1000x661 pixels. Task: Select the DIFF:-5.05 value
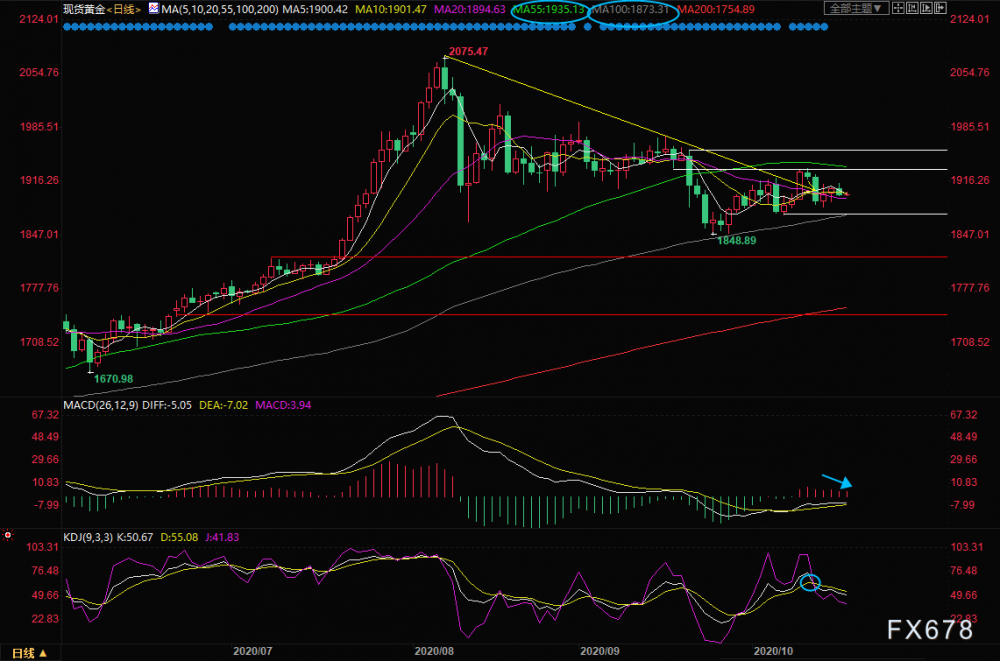click(x=166, y=405)
